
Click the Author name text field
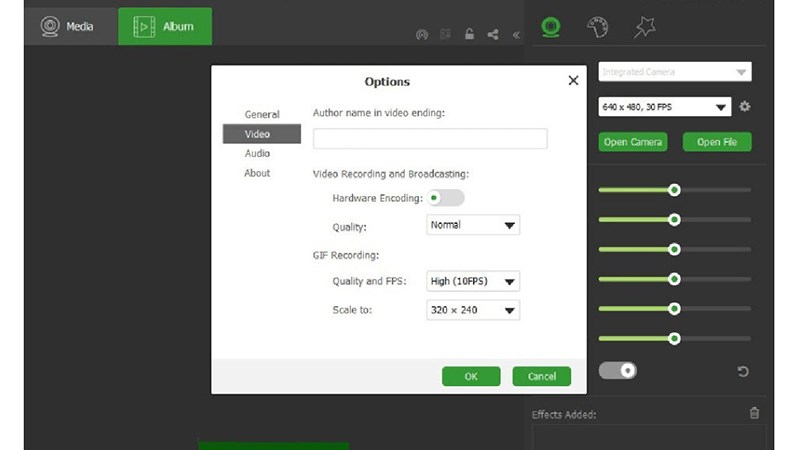(430, 139)
